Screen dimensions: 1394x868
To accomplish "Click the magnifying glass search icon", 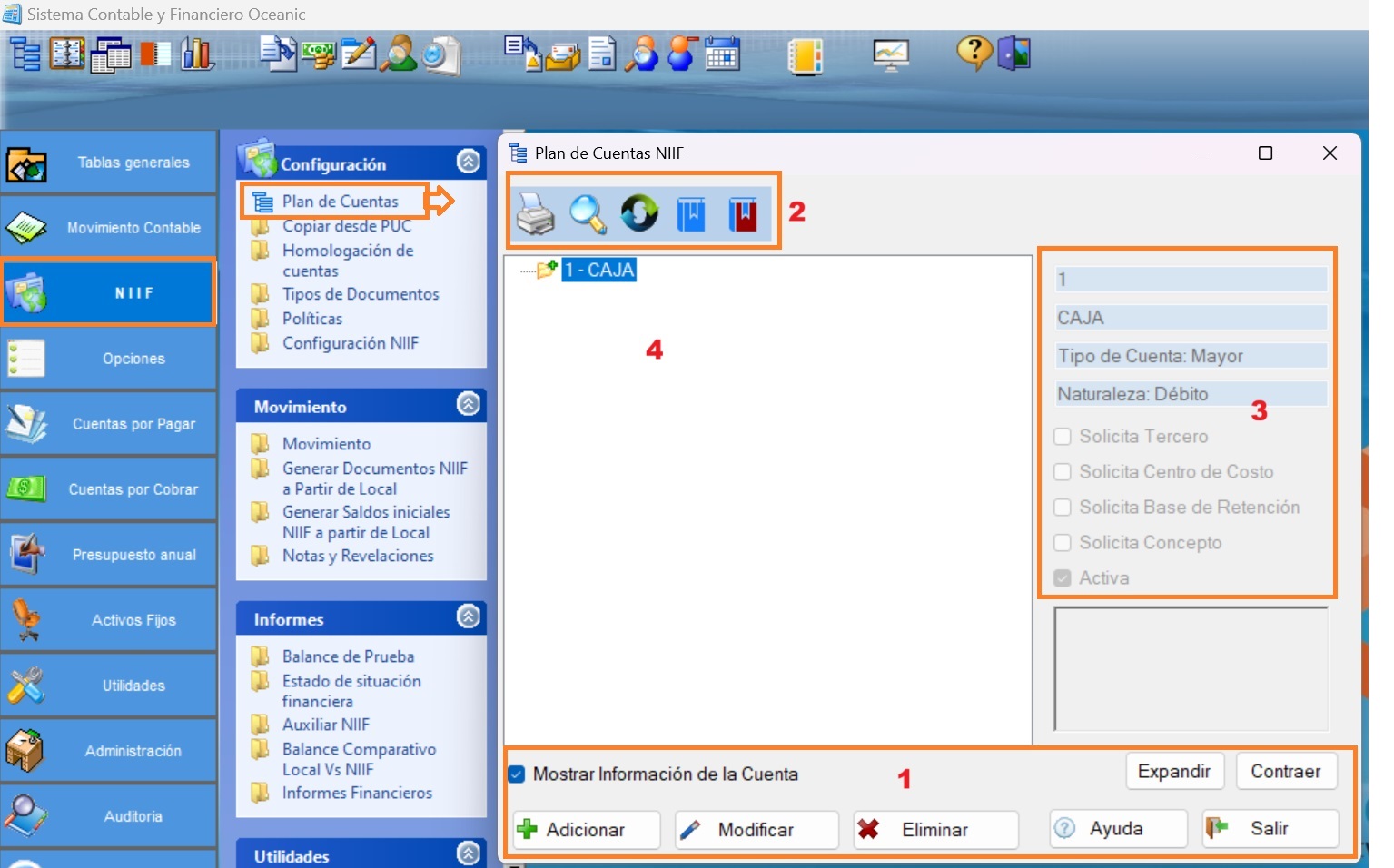I will coord(588,215).
